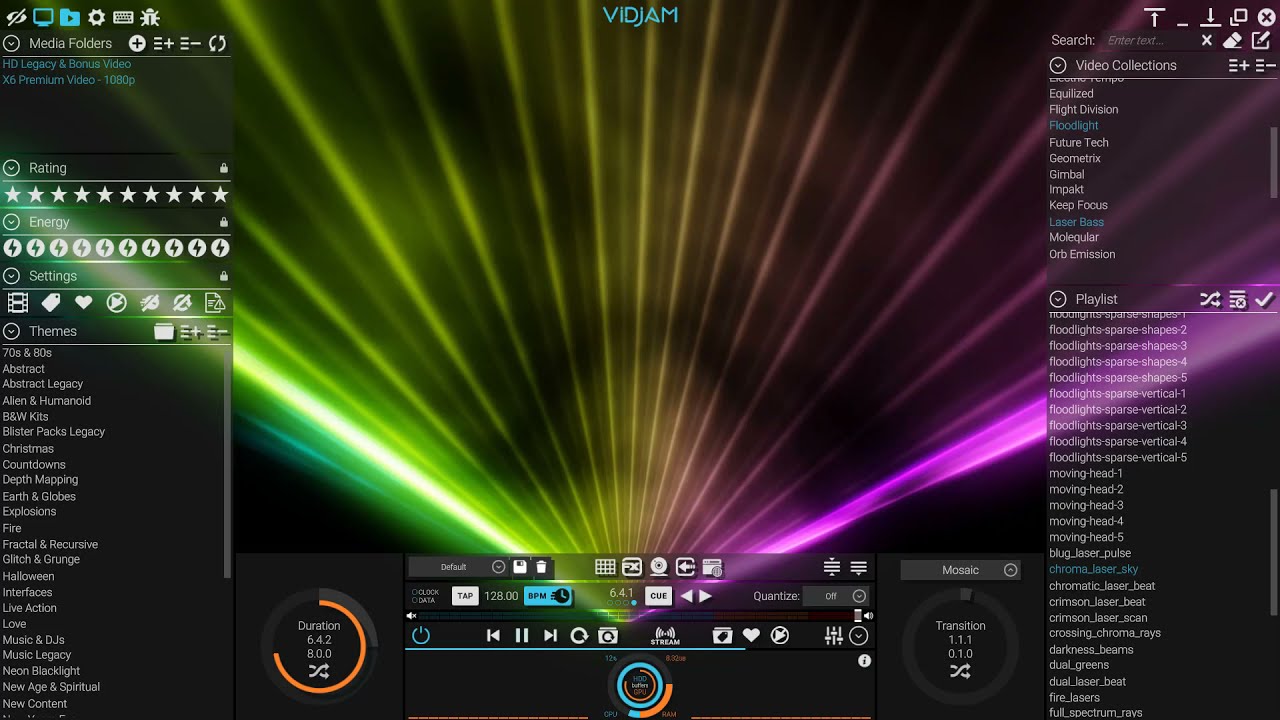Click the CUE button
This screenshot has height=720, width=1280.
click(658, 596)
